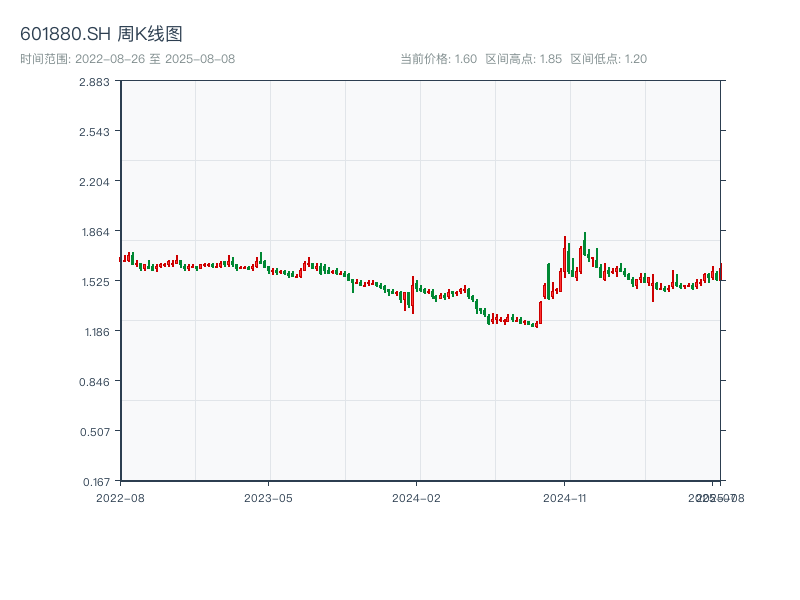The height and width of the screenshot is (600, 800).
Task: Click the 区间高点 1.85 label
Action: pyautogui.click(x=523, y=59)
